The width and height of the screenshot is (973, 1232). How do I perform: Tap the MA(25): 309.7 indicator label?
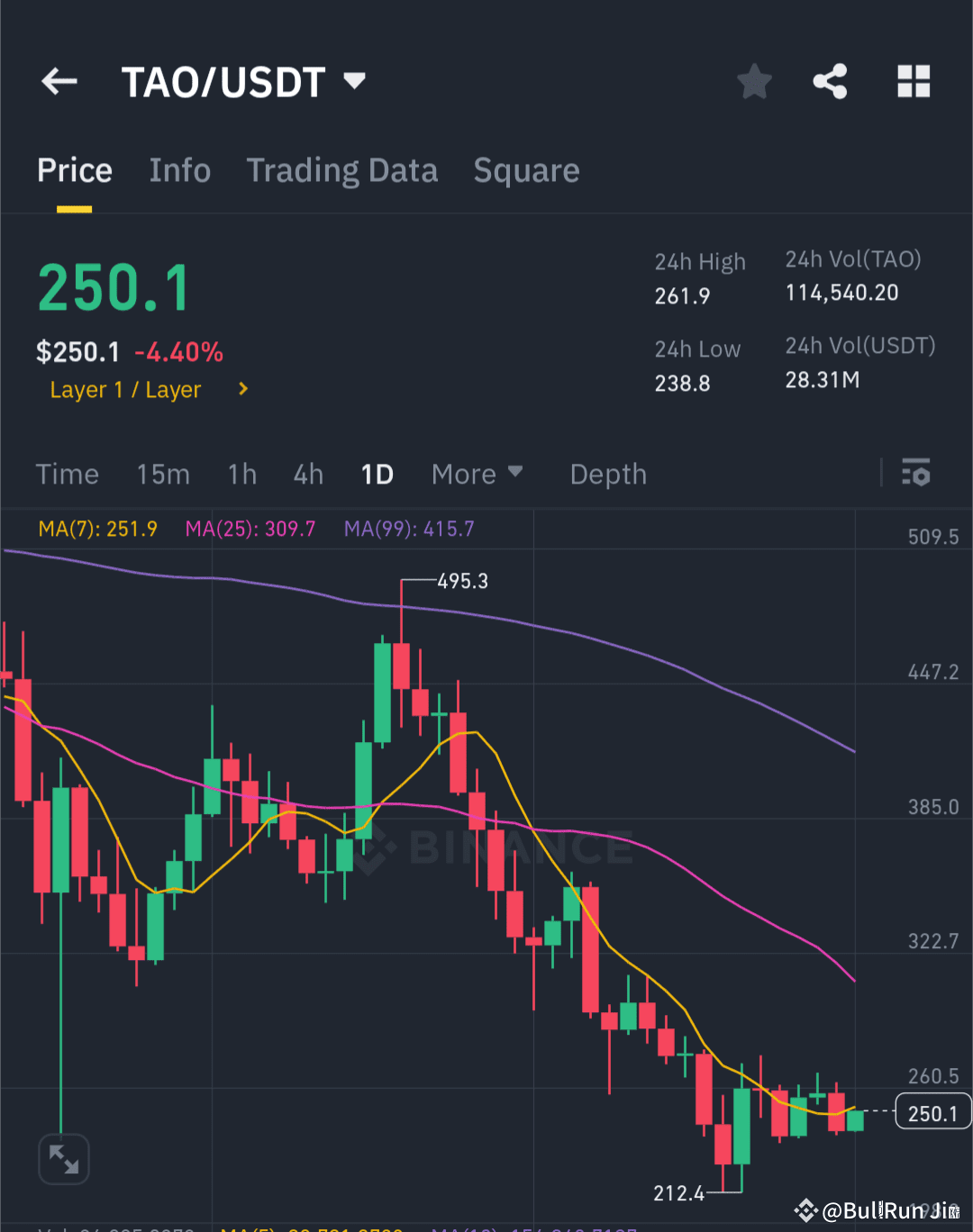[250, 529]
